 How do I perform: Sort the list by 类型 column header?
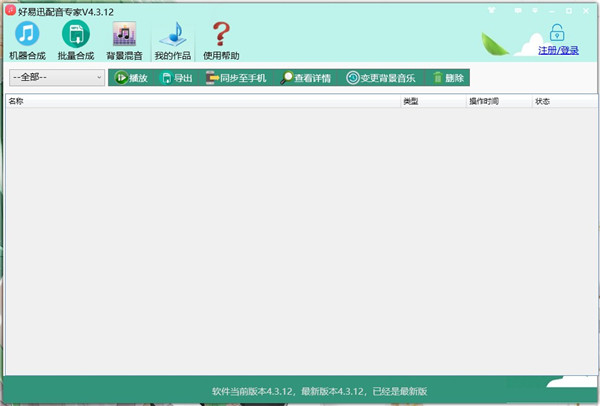432,101
